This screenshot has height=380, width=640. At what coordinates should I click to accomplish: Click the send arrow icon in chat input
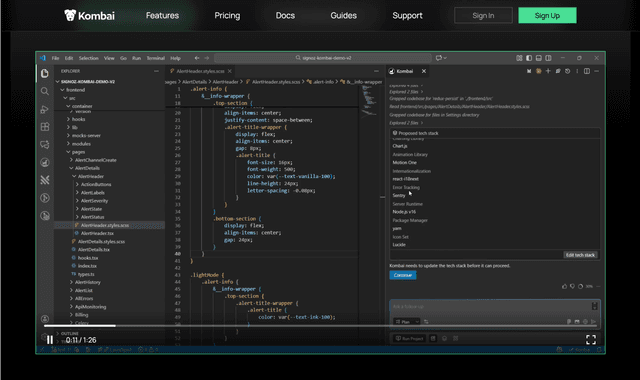[593, 322]
